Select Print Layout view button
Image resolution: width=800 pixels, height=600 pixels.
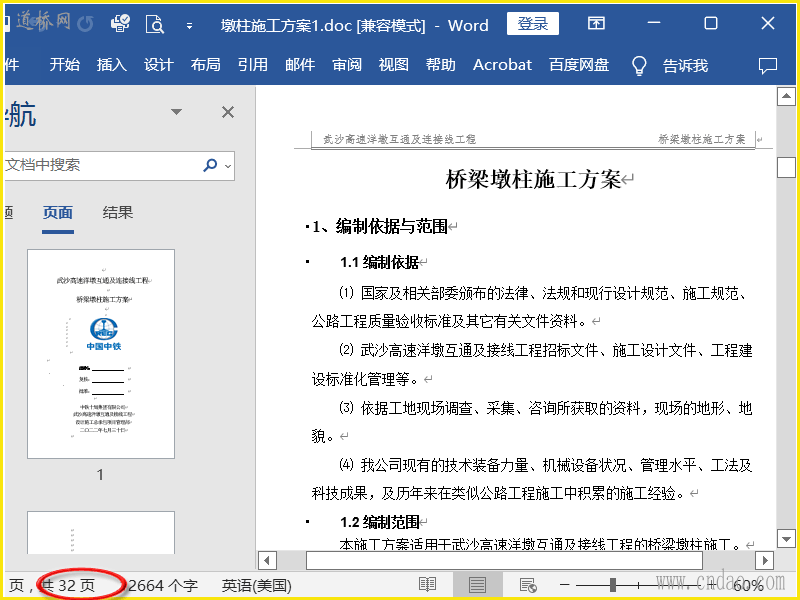point(478,585)
